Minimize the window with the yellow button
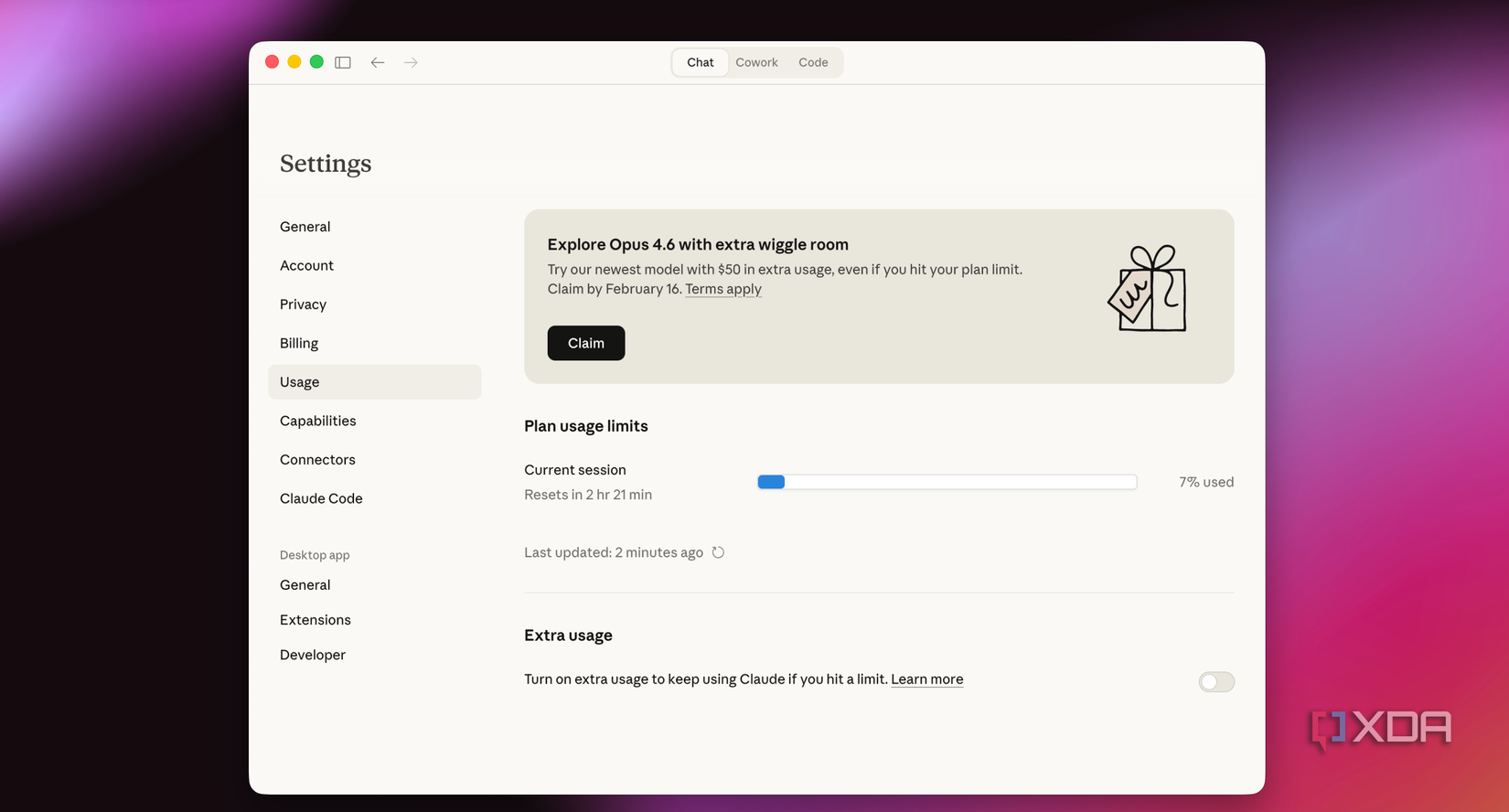 tap(294, 62)
